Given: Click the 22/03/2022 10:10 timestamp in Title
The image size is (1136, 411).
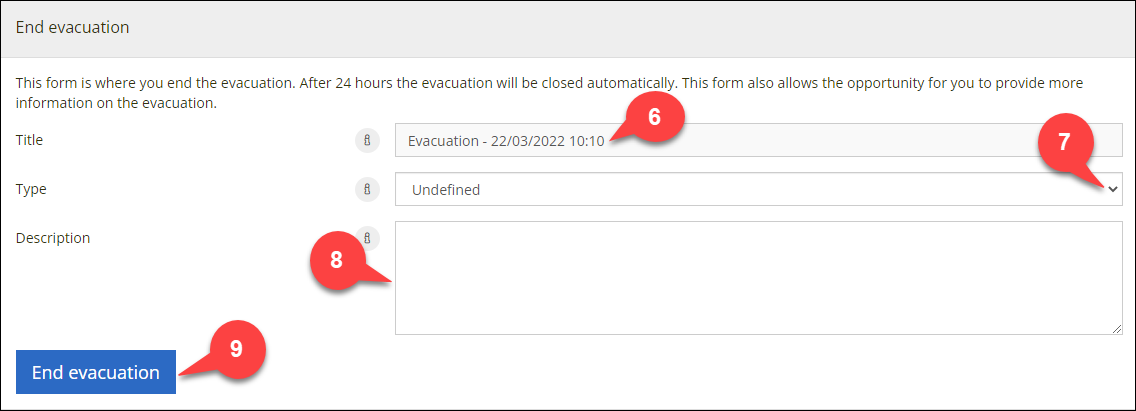Looking at the screenshot, I should click(x=547, y=141).
